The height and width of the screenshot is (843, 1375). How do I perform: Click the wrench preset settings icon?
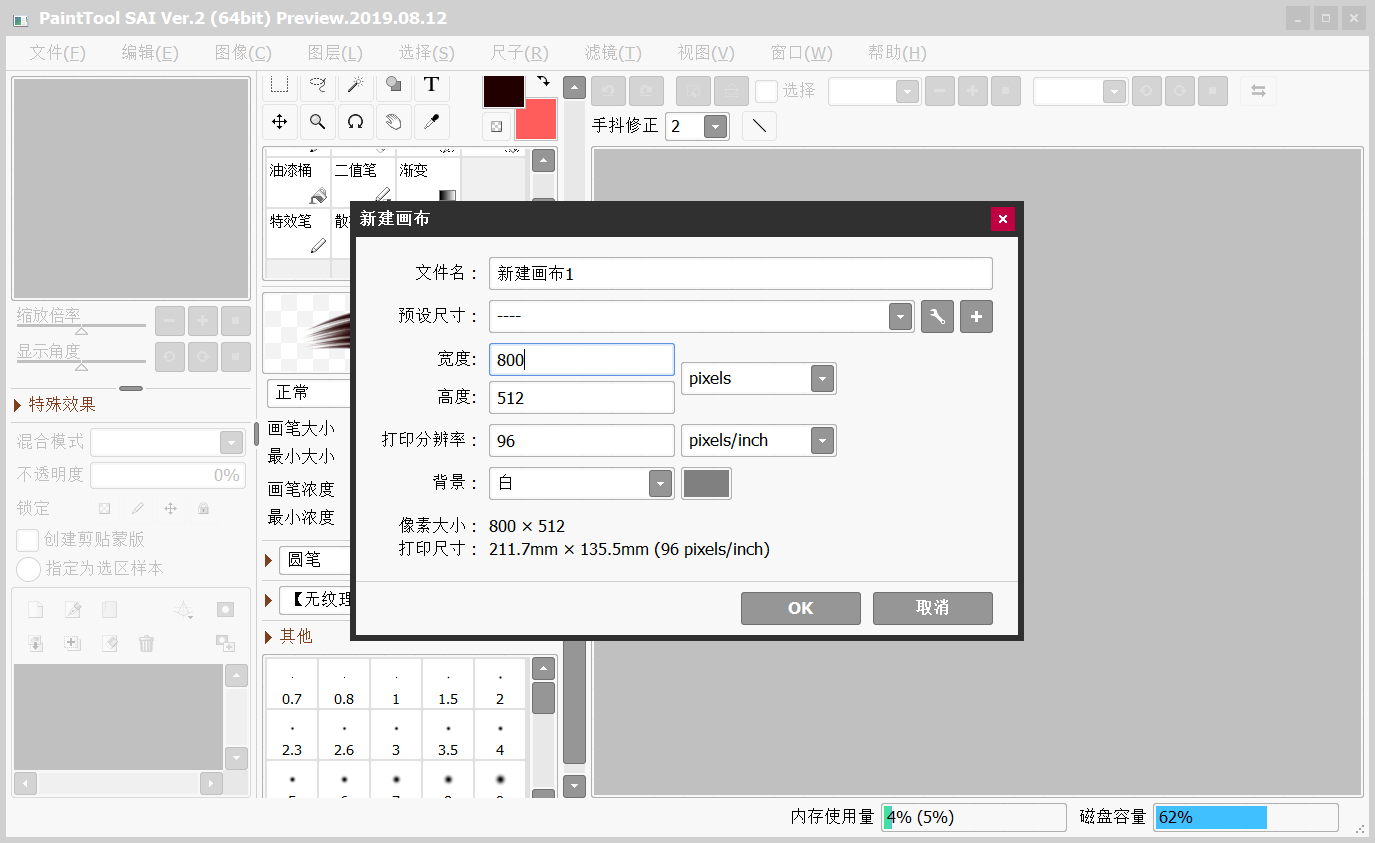point(937,317)
